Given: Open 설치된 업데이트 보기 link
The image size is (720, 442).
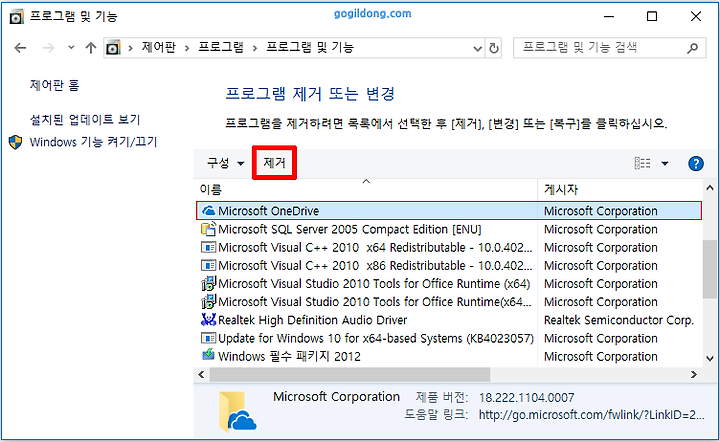Looking at the screenshot, I should [x=85, y=120].
